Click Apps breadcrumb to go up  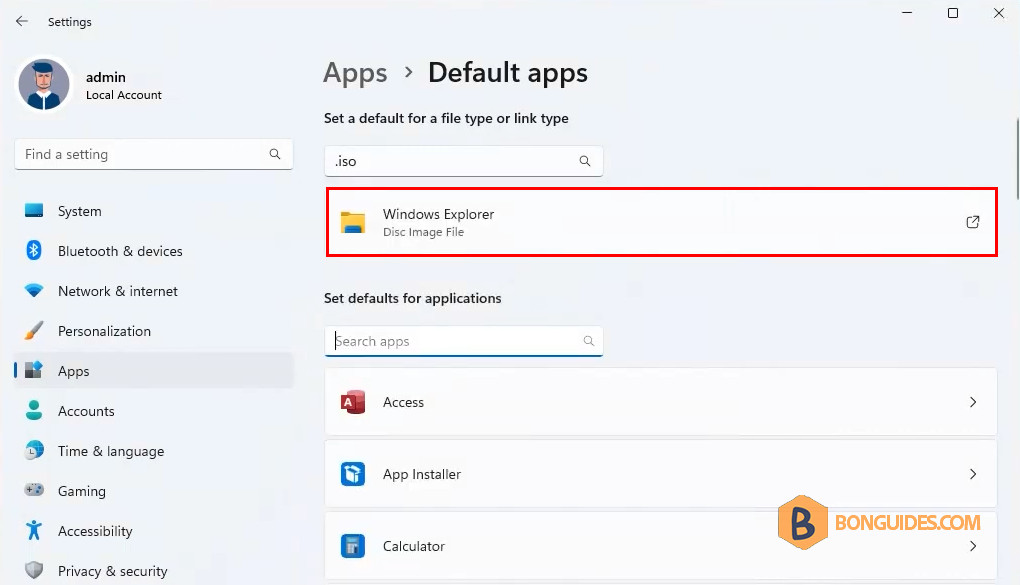355,73
